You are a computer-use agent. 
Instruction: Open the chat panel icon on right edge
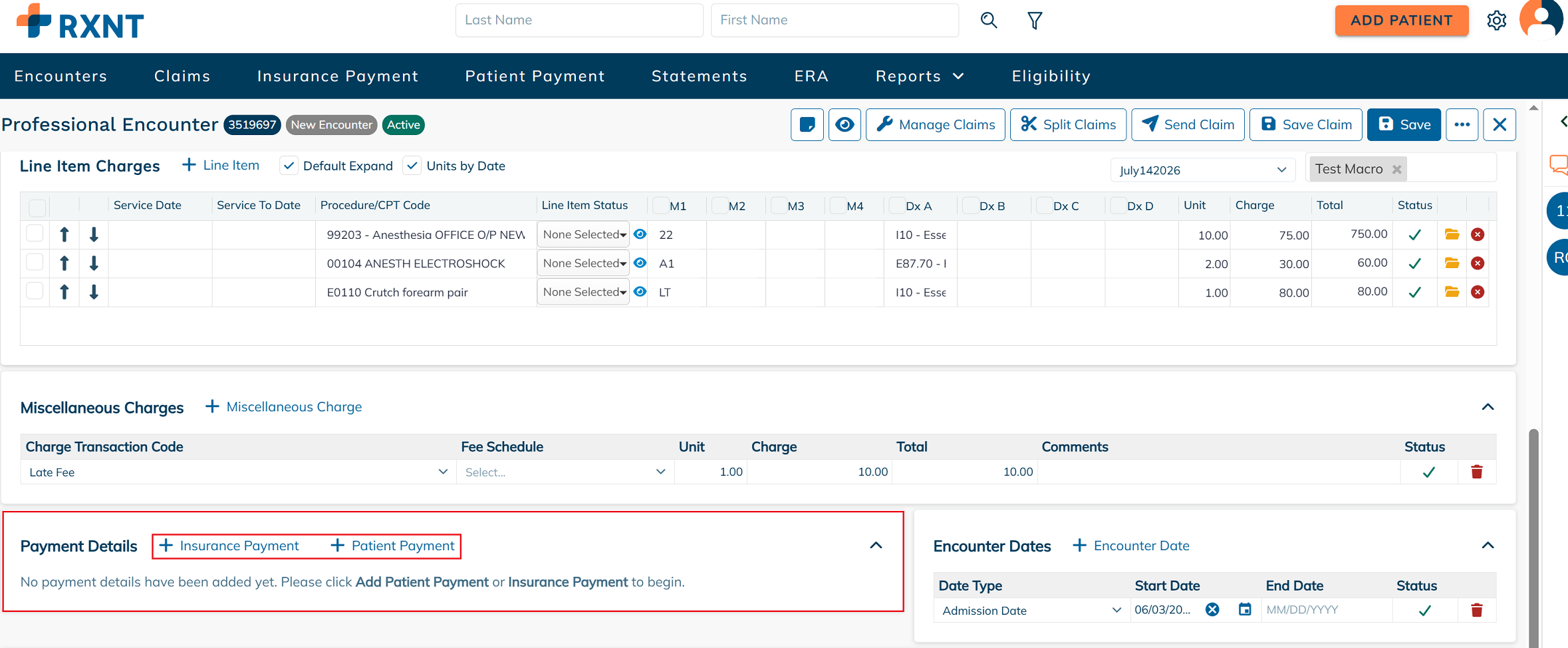point(1559,164)
